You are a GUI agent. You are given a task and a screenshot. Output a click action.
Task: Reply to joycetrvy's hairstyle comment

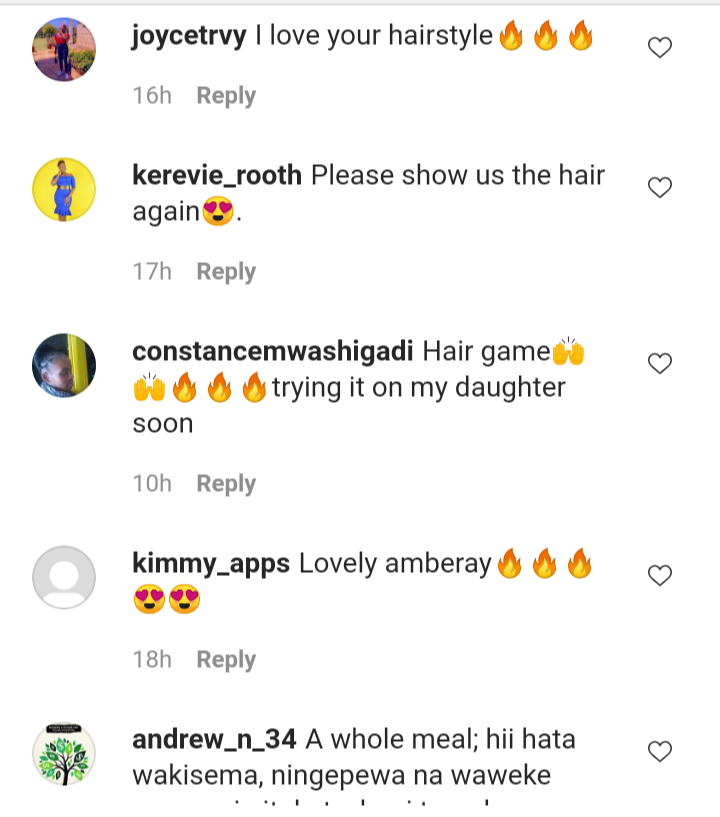pos(226,96)
